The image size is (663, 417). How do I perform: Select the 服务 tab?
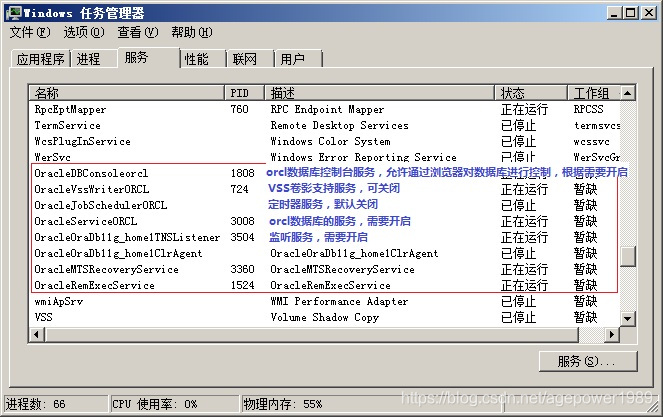(148, 58)
